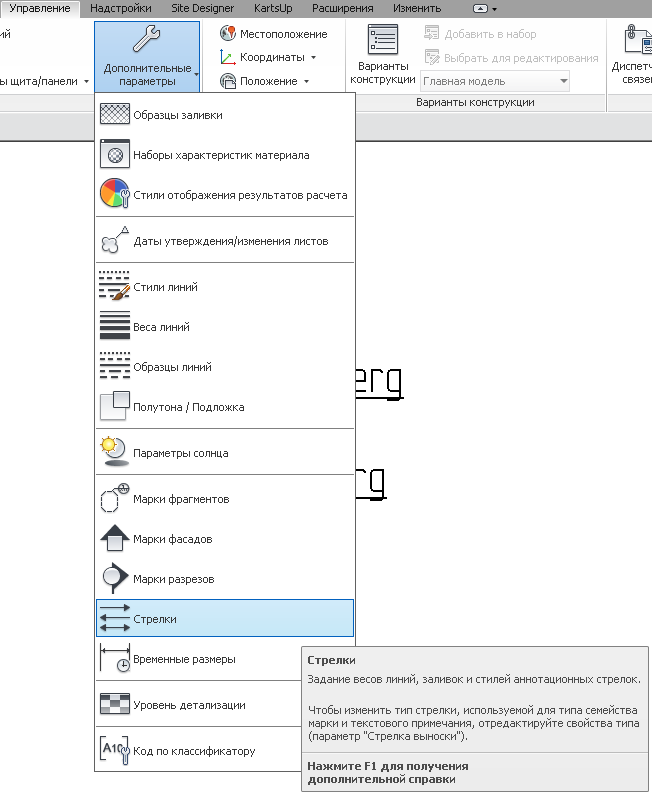Viewport: 652px width, 794px height.
Task: Open Временные размеры dimension icon
Action: click(x=115, y=658)
